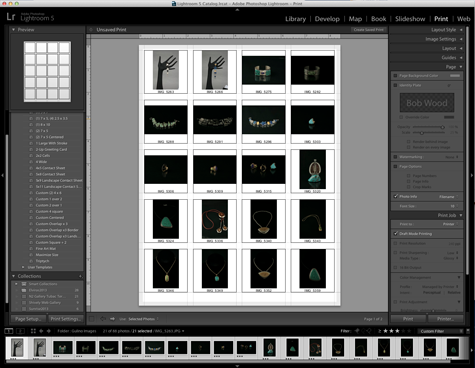Image resolution: width=475 pixels, height=368 pixels.
Task: Open the Library module
Action: [x=295, y=19]
